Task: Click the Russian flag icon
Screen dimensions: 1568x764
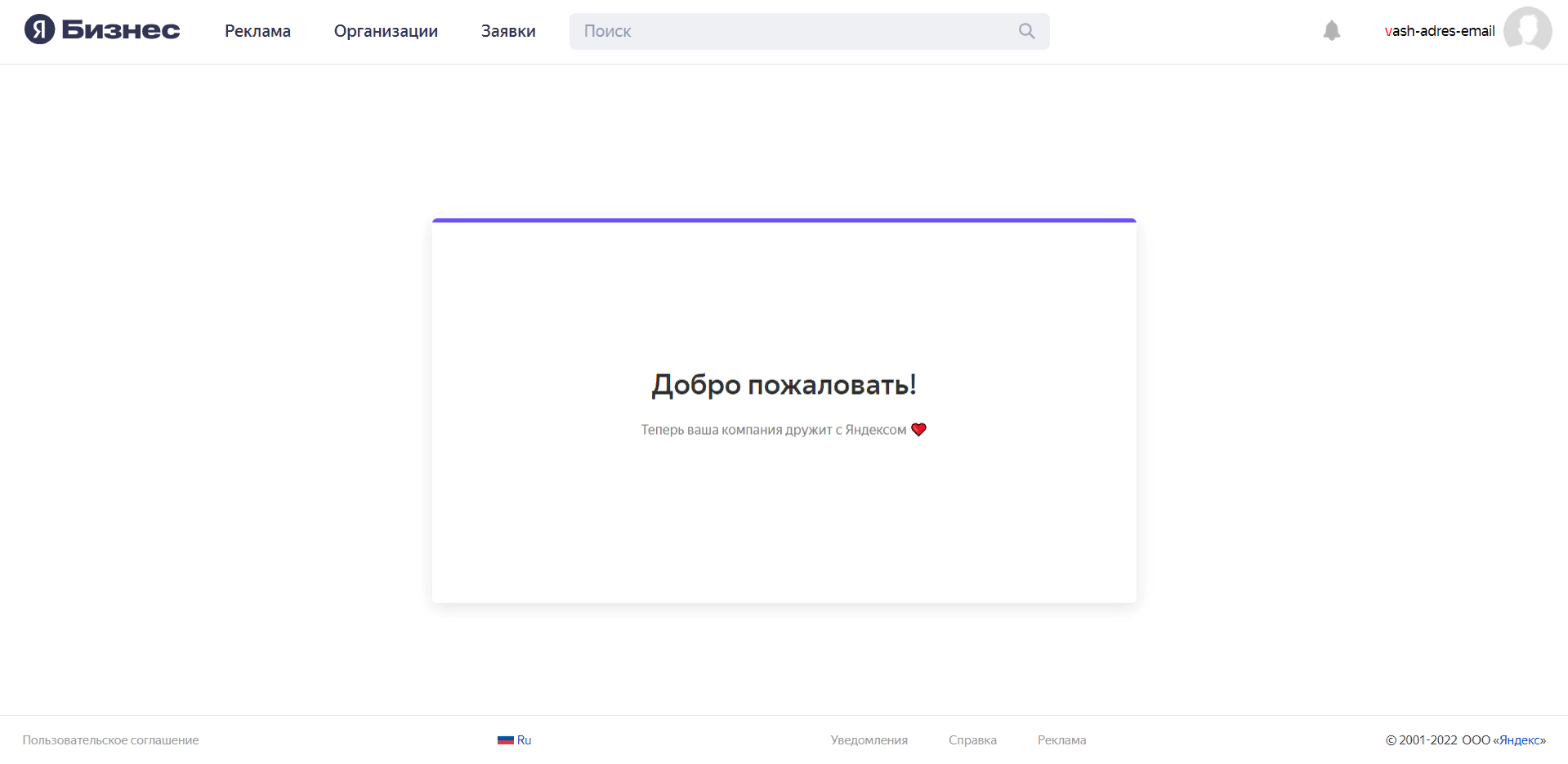Action: [x=505, y=740]
